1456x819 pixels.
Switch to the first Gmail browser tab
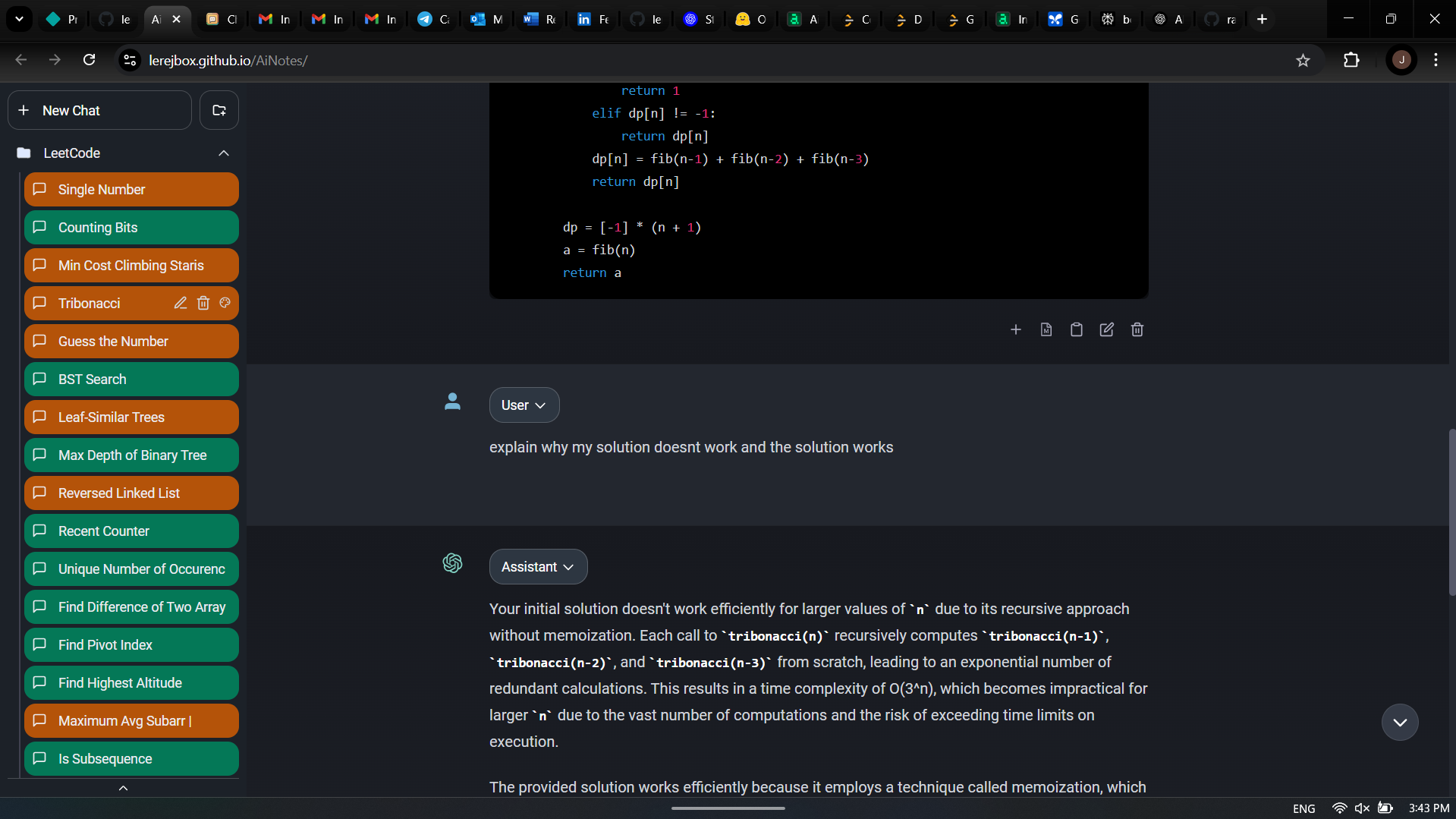[x=275, y=20]
